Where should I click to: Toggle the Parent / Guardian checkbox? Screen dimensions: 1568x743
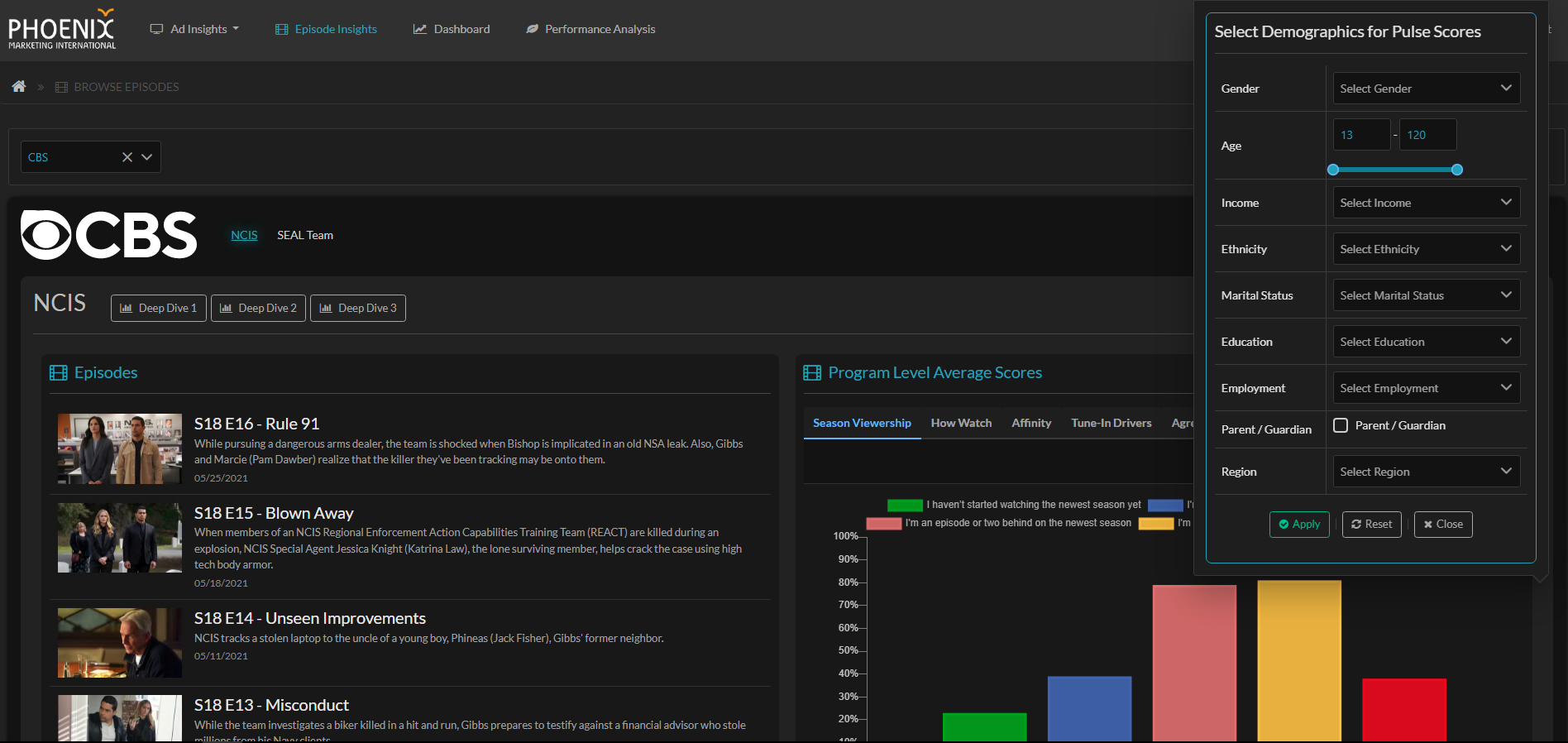pos(1341,425)
